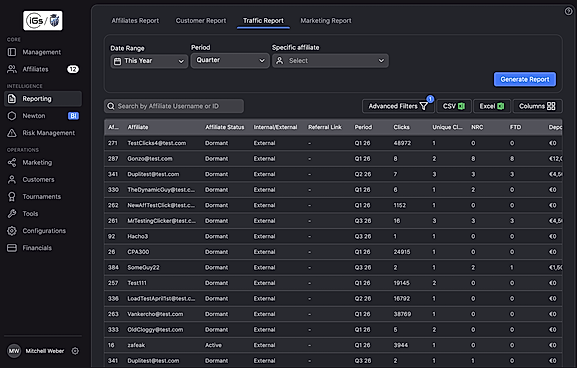577x368 pixels.
Task: Click the Vankercho@test.com affiliate cell
Action: point(155,314)
